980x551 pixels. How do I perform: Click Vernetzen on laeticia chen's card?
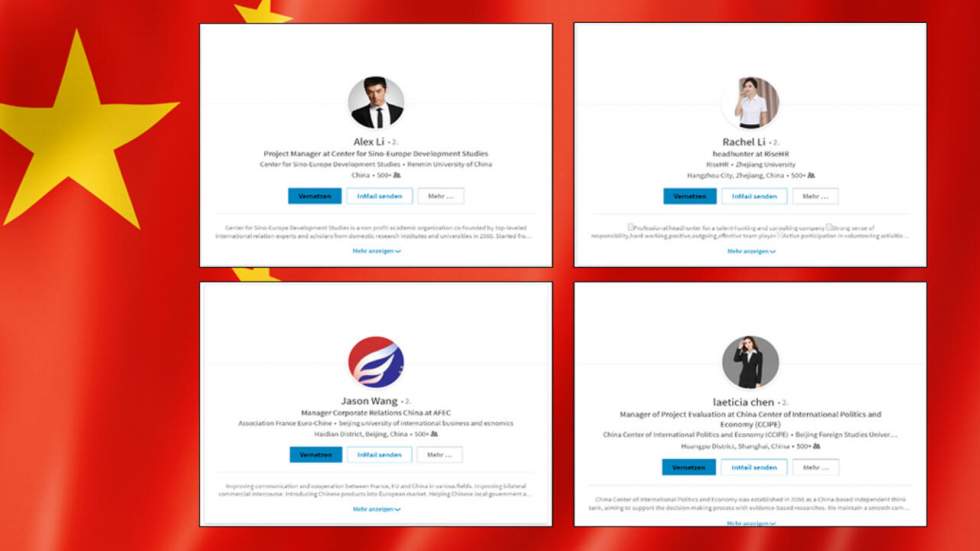[x=689, y=467]
